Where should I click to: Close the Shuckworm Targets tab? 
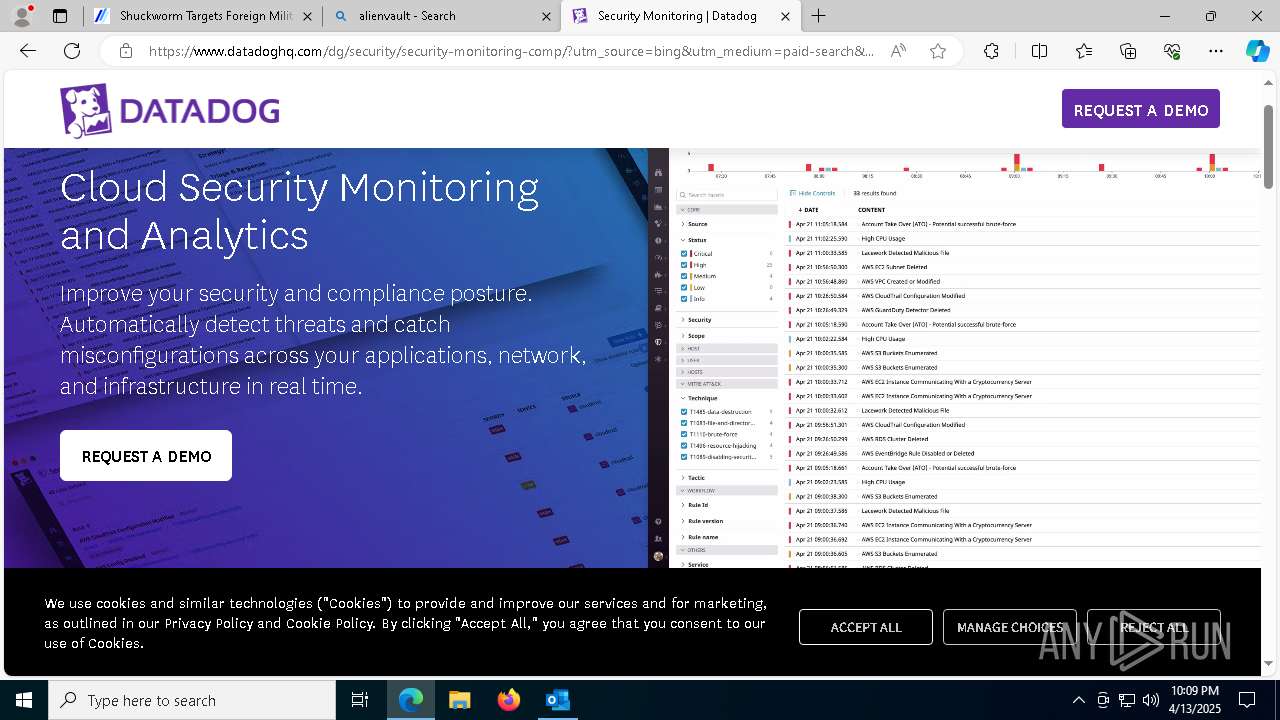click(x=307, y=16)
